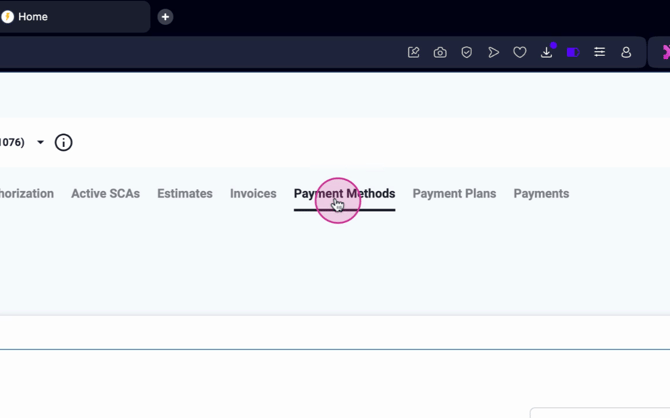Open the easy setup sliders icon
This screenshot has width=670, height=418.
click(600, 52)
